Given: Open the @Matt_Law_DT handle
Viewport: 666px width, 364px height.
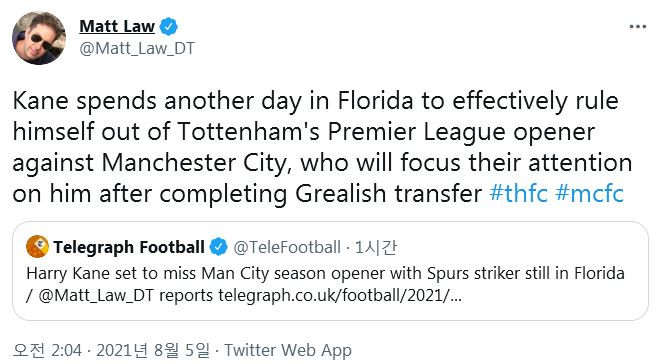Looking at the screenshot, I should click(137, 48).
